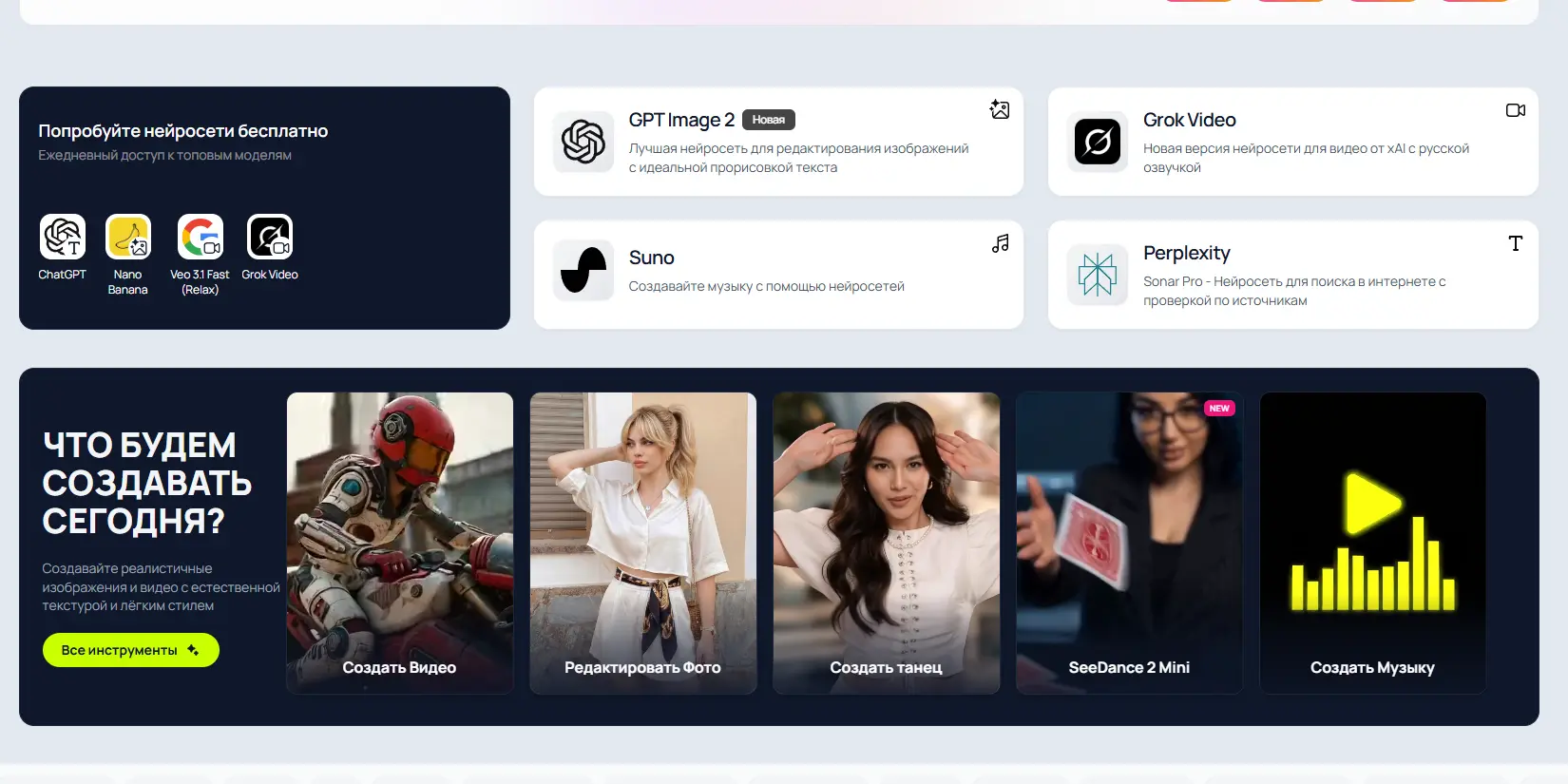The height and width of the screenshot is (784, 1568).
Task: Click the Grok Video card logo
Action: [x=1098, y=142]
